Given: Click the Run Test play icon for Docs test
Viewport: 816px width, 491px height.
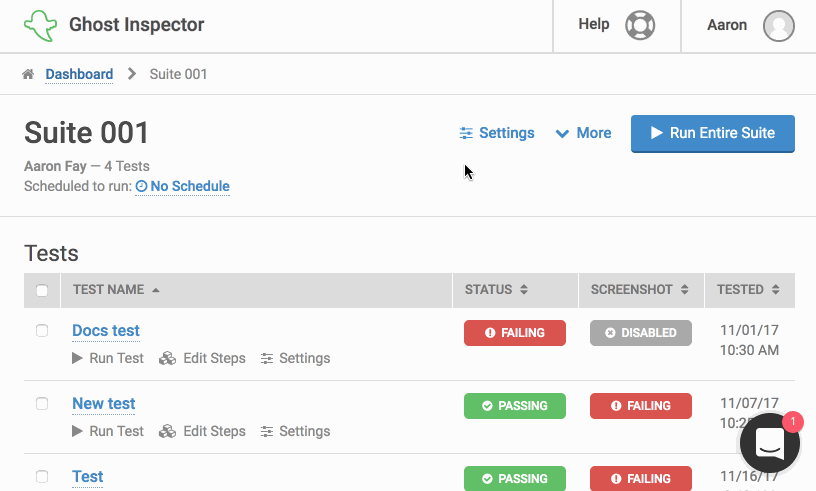Looking at the screenshot, I should 77,358.
